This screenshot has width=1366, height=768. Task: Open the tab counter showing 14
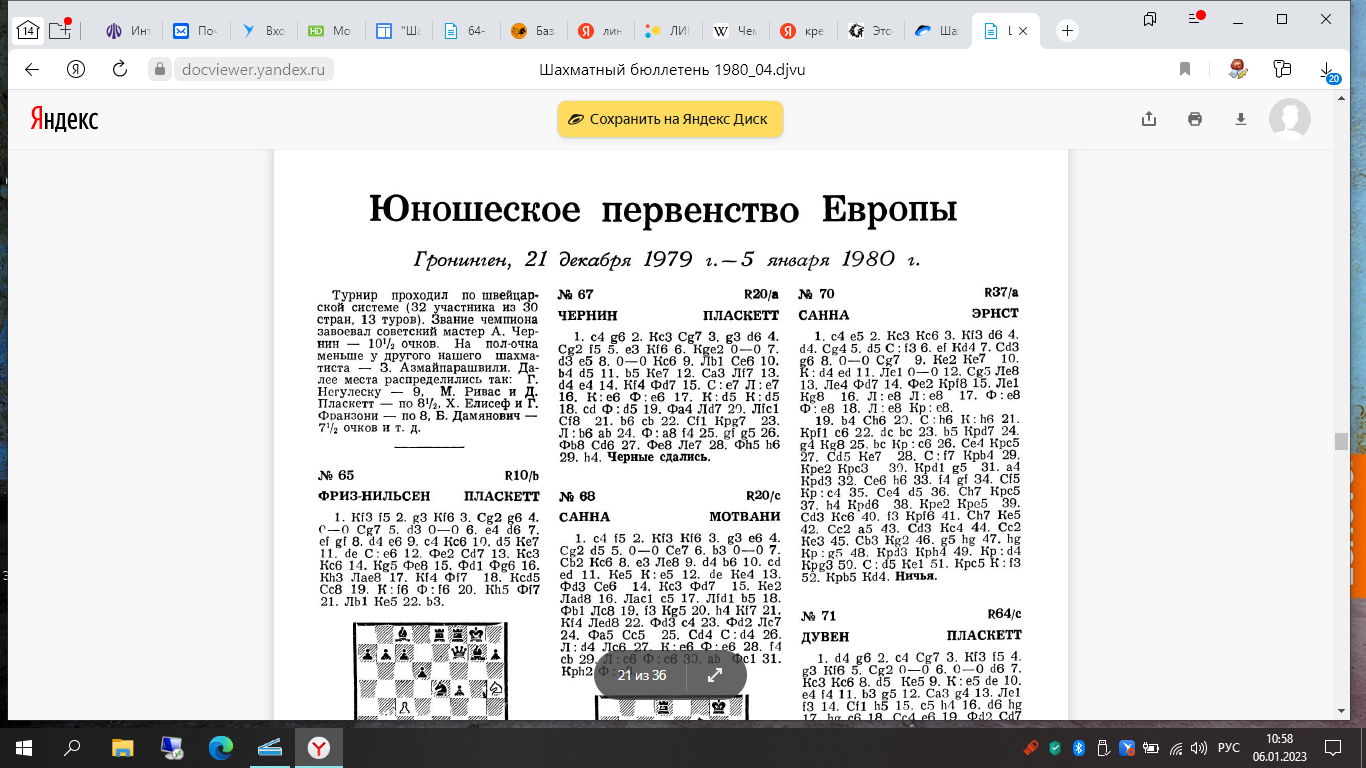[27, 30]
